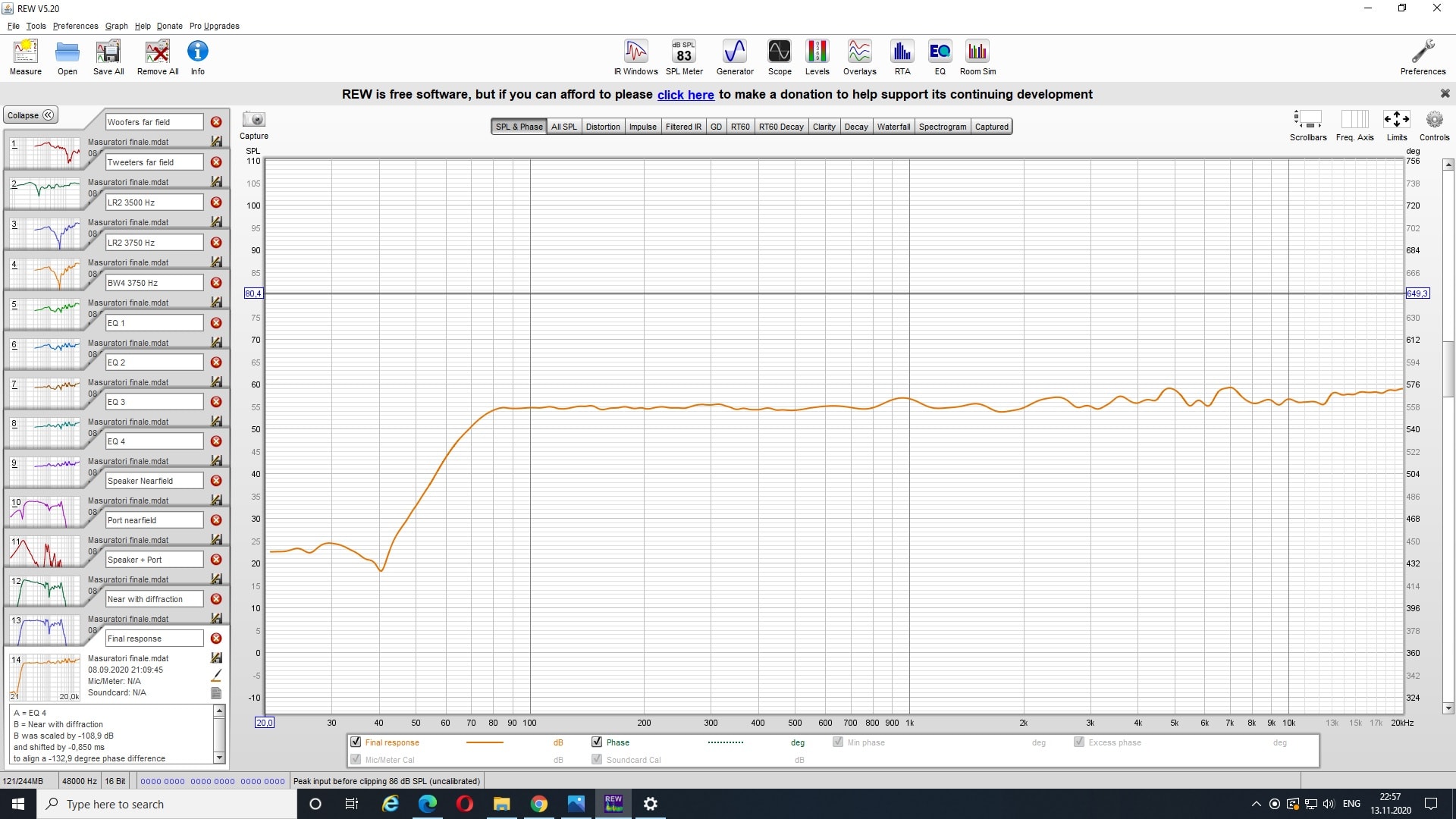Switch to the Waterfall tab
The width and height of the screenshot is (1456, 819).
893,127
